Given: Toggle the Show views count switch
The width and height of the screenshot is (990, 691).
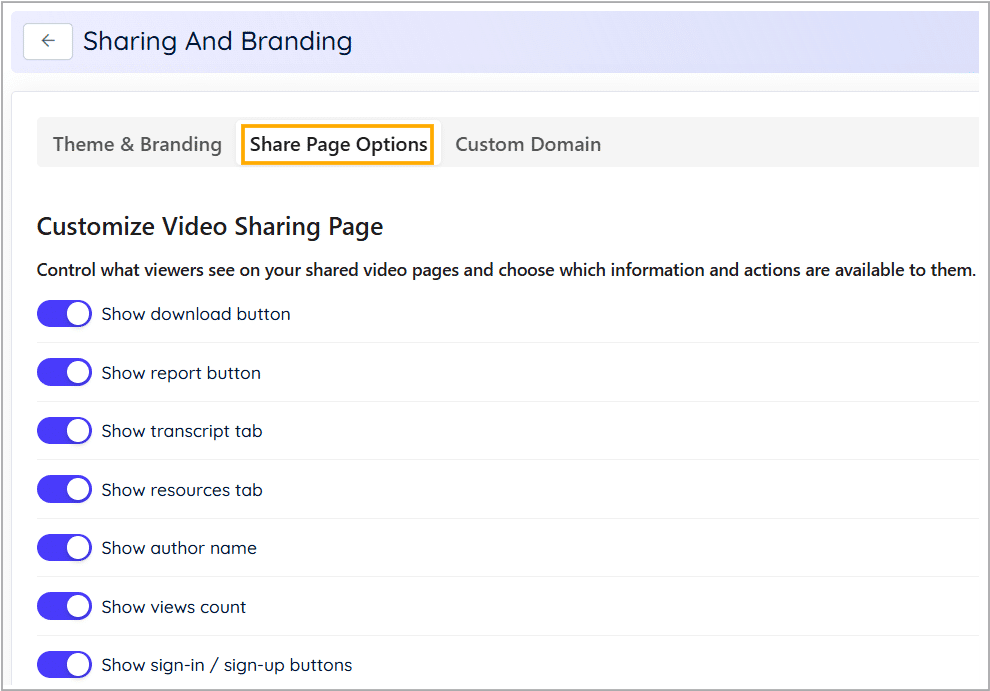Looking at the screenshot, I should point(64,606).
